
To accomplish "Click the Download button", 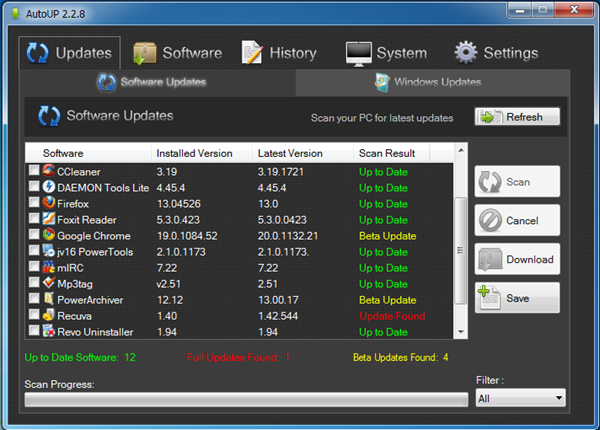I will [x=517, y=259].
